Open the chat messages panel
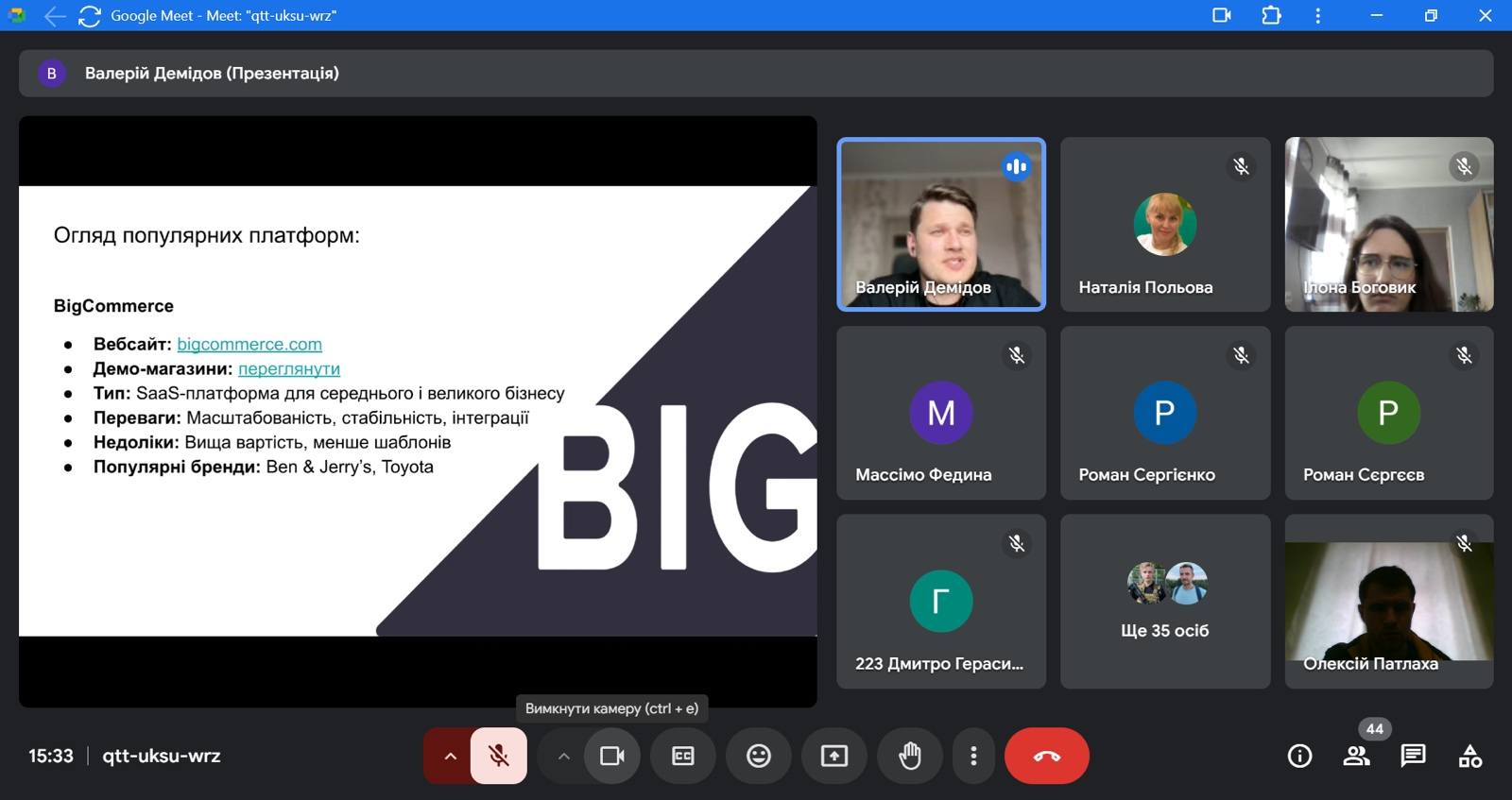Viewport: 1512px width, 800px height. [1413, 756]
